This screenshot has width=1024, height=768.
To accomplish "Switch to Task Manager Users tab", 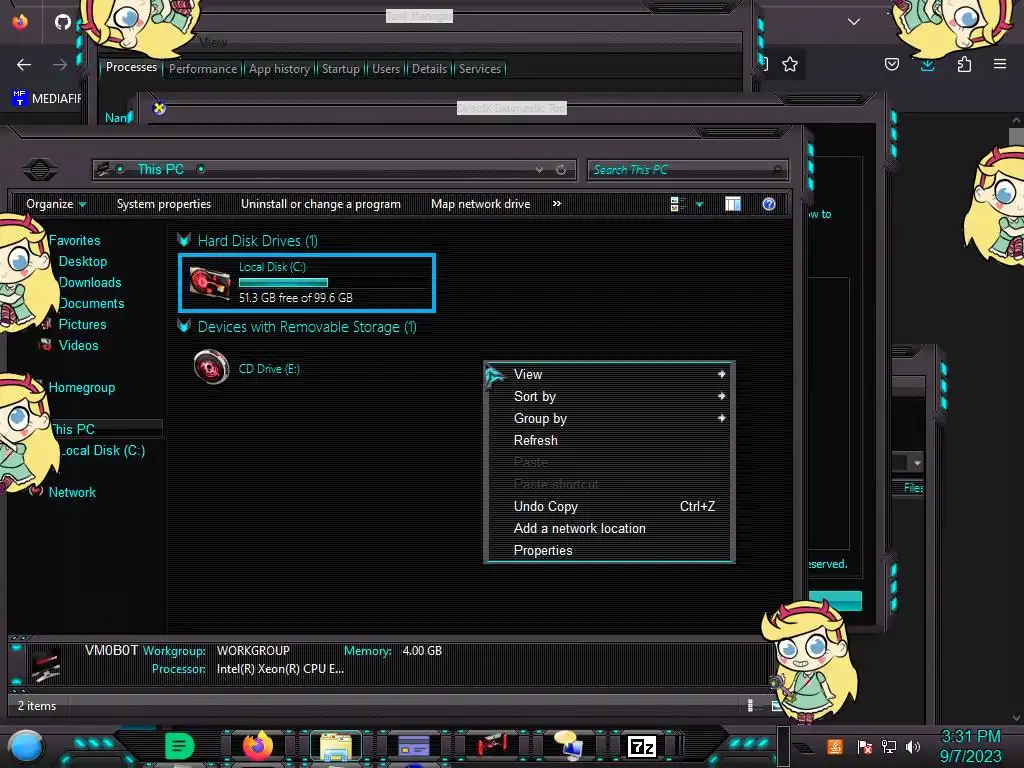I will coord(386,69).
